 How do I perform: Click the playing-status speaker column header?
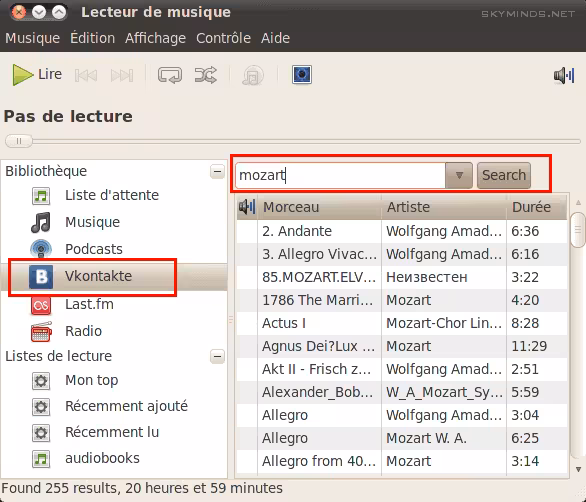(247, 207)
